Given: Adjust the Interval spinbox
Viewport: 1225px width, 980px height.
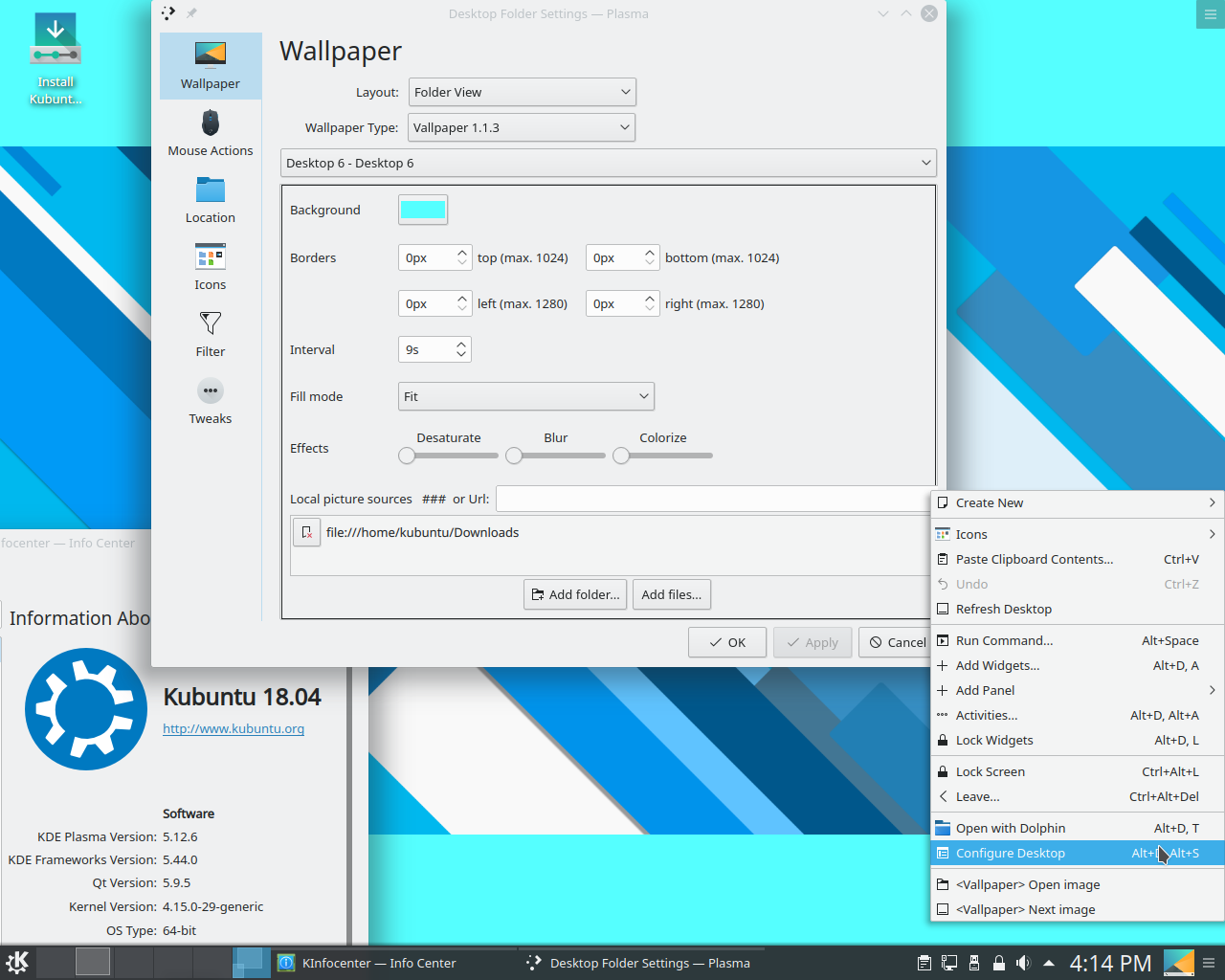Looking at the screenshot, I should [x=434, y=349].
